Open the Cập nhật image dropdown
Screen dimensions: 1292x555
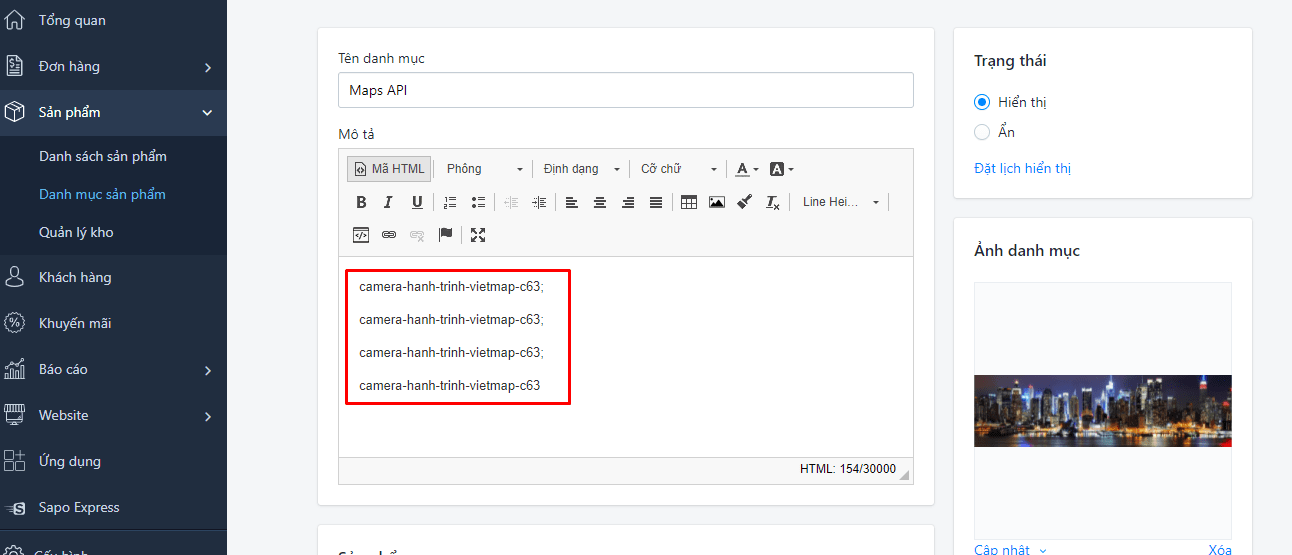pos(1010,550)
